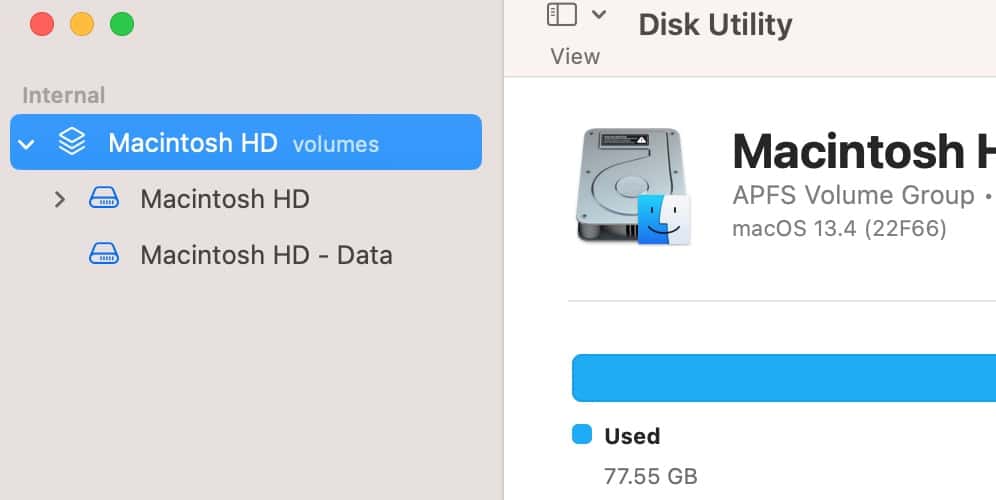Open the View dropdown chevron
Viewport: 996px width, 500px height.
599,15
